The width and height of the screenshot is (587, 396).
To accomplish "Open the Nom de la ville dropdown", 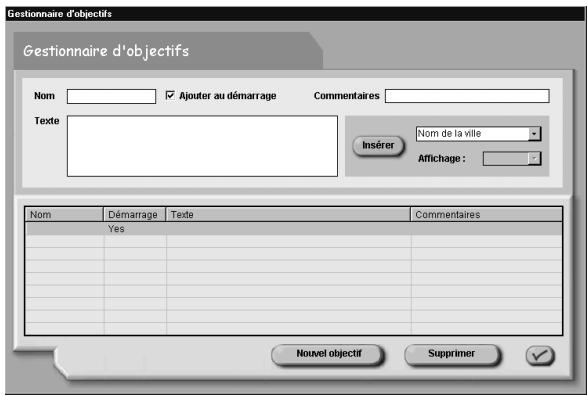I will coord(478,134).
